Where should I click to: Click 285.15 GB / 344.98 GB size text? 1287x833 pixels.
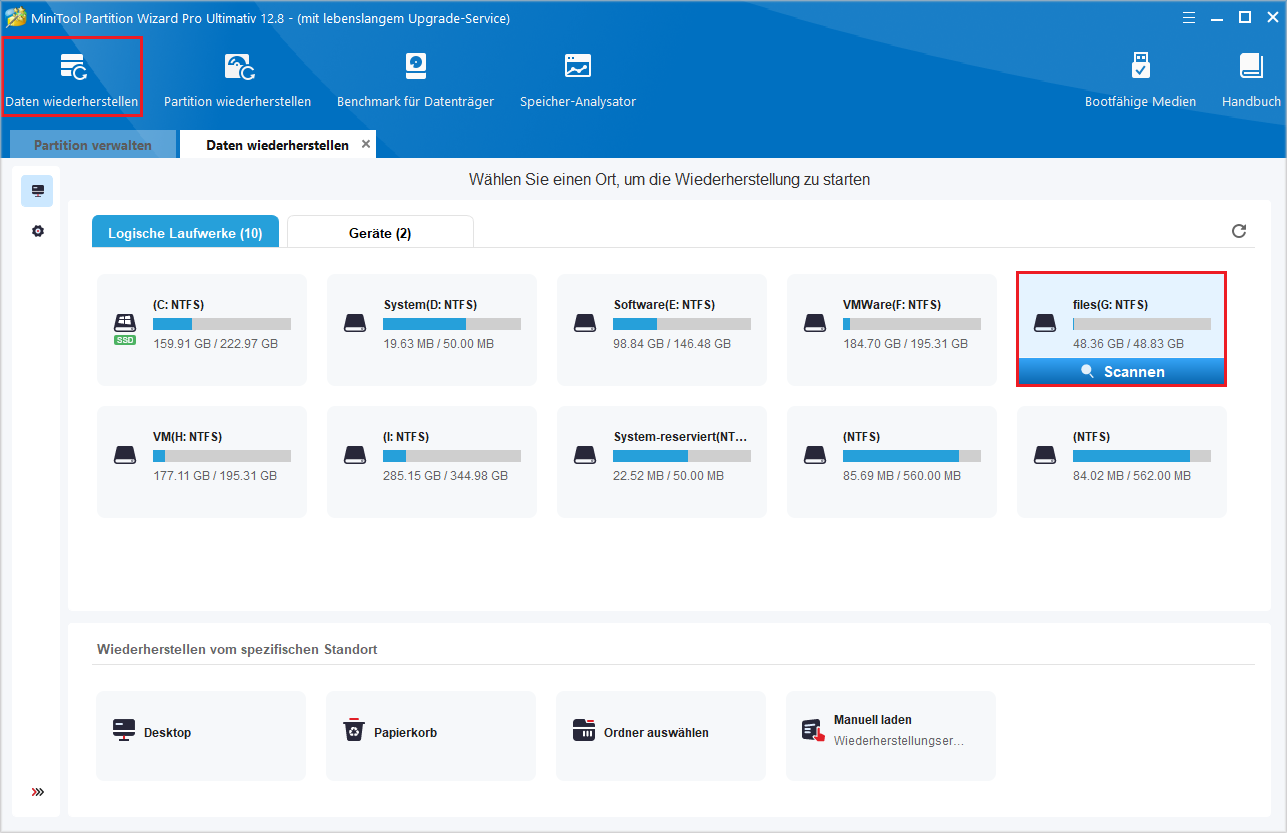pyautogui.click(x=445, y=476)
